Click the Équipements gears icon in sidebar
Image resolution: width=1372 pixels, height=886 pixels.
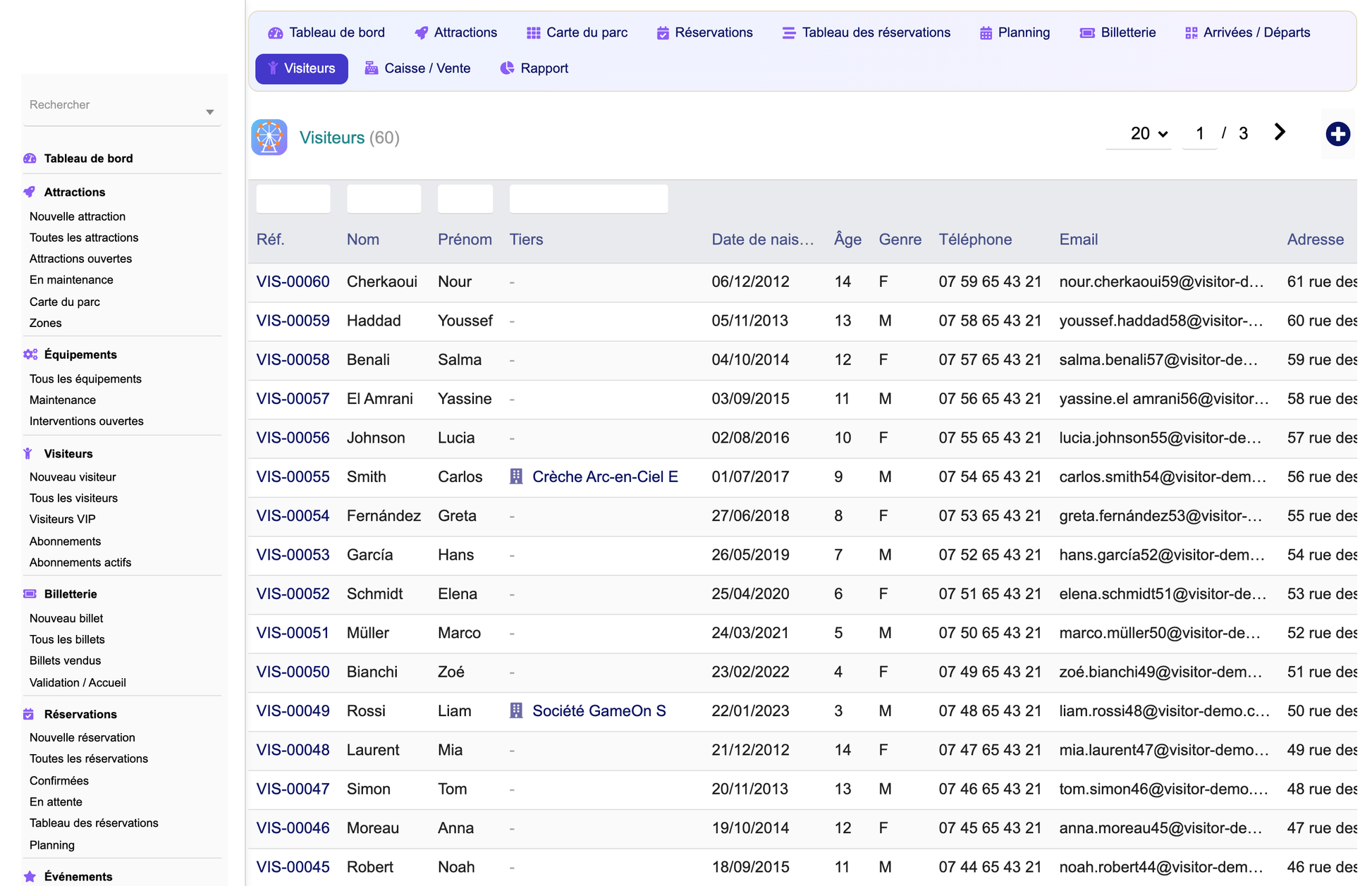[30, 355]
